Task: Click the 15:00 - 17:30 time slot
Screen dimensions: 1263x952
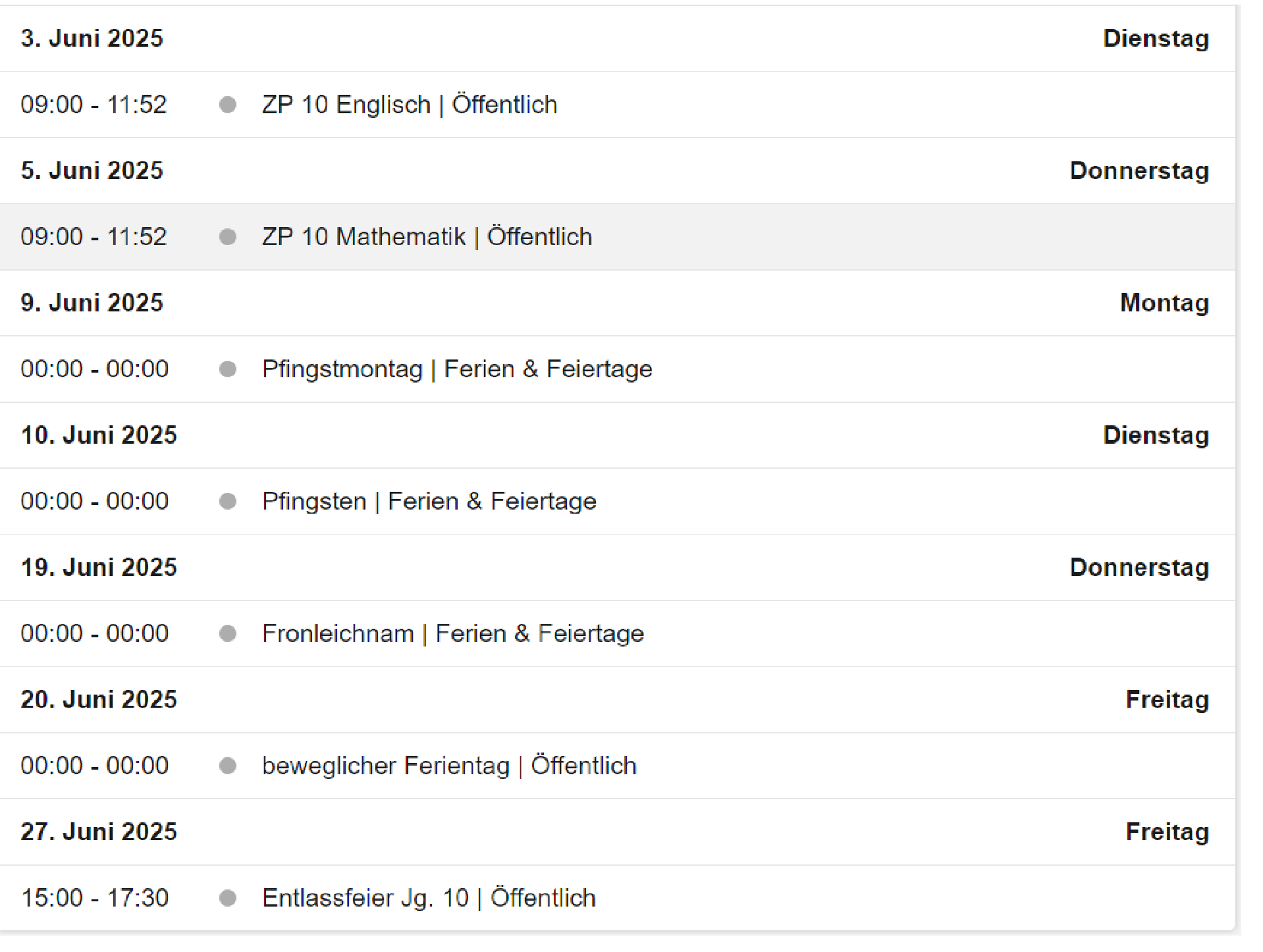Action: click(x=95, y=899)
